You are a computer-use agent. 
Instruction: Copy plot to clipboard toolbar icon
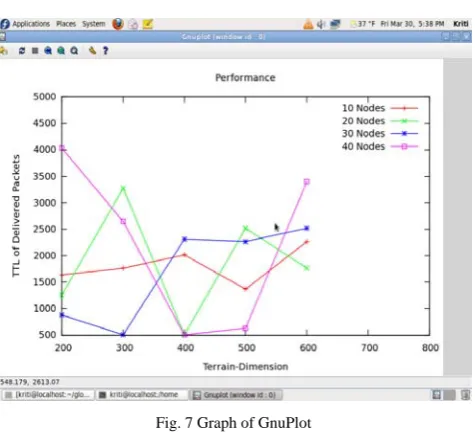(3, 51)
